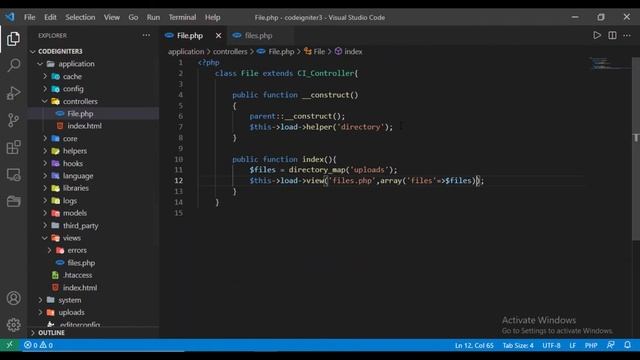Open Explorer Views and More Actions ellipsis
The height and width of the screenshot is (360, 640).
(x=146, y=36)
